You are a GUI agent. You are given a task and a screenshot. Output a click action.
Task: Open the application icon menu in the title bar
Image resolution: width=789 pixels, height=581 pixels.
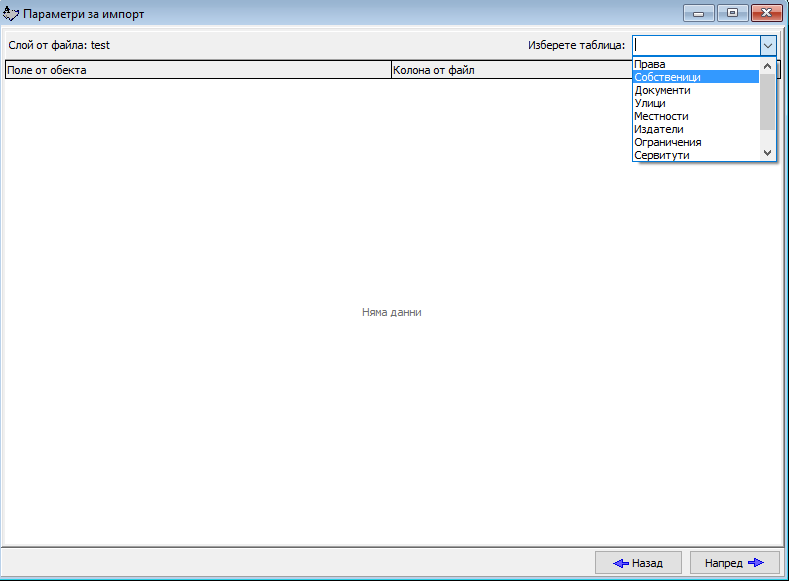pyautogui.click(x=12, y=13)
